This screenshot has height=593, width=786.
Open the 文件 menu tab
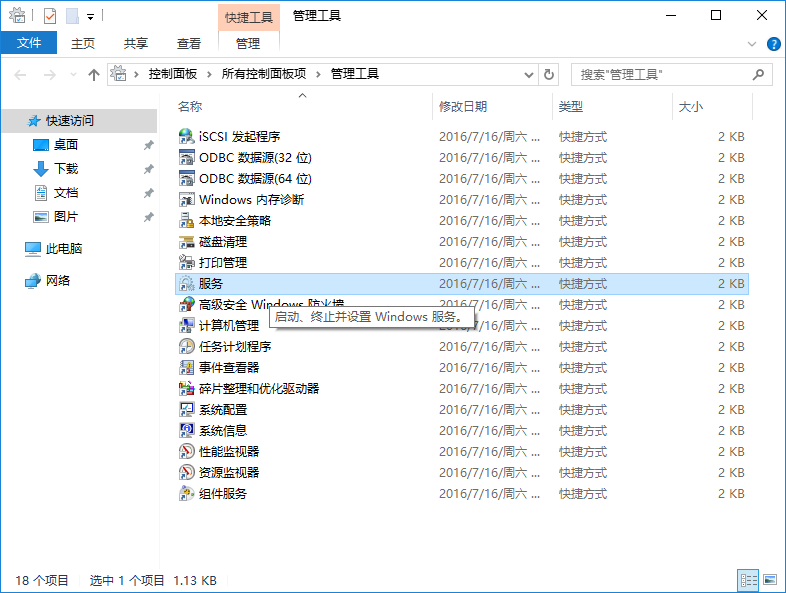tap(29, 43)
